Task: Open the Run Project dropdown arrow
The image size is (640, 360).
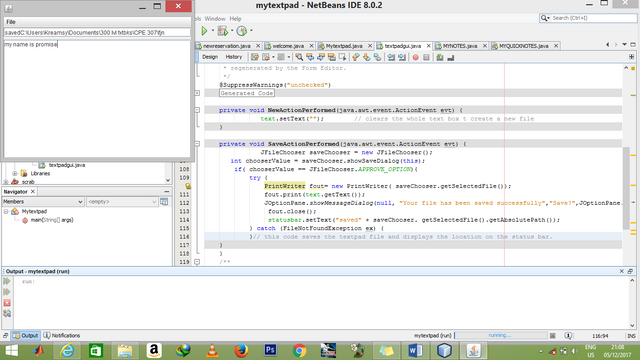Action: 213,31
